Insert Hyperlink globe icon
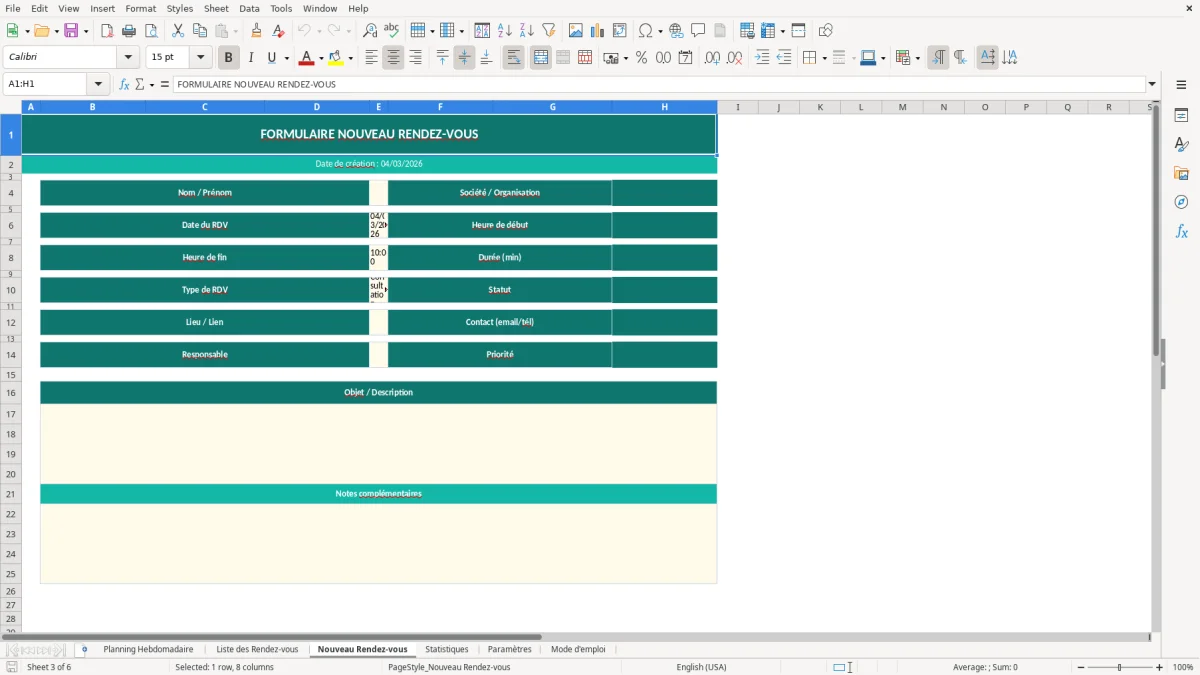 tap(676, 31)
